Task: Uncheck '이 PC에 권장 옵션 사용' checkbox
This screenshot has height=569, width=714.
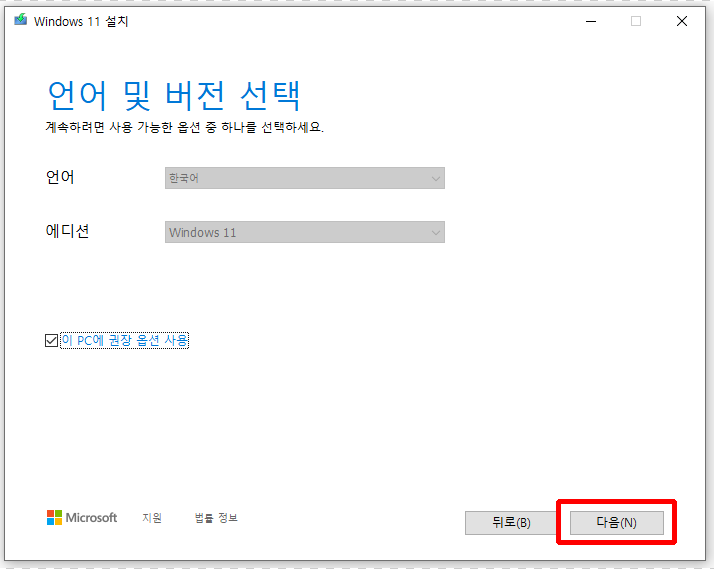Action: point(51,340)
